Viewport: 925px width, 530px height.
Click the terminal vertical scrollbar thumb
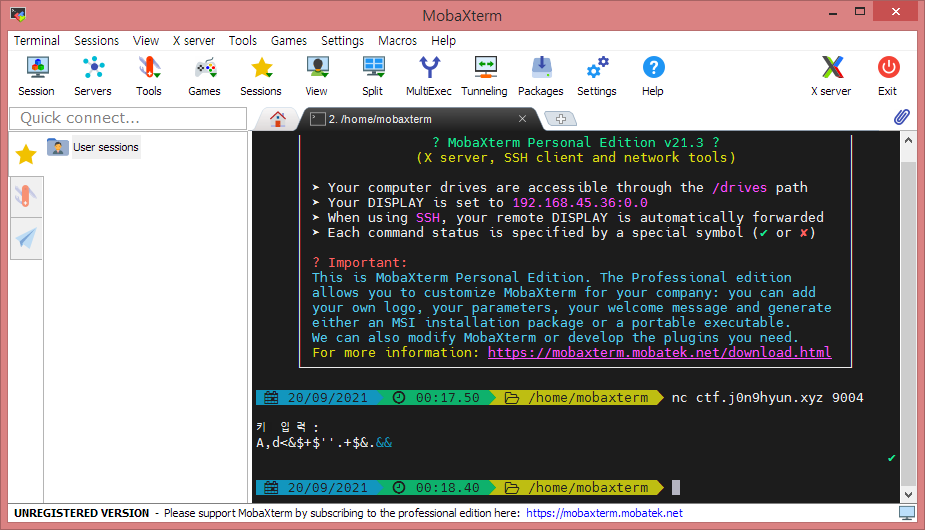pos(908,322)
